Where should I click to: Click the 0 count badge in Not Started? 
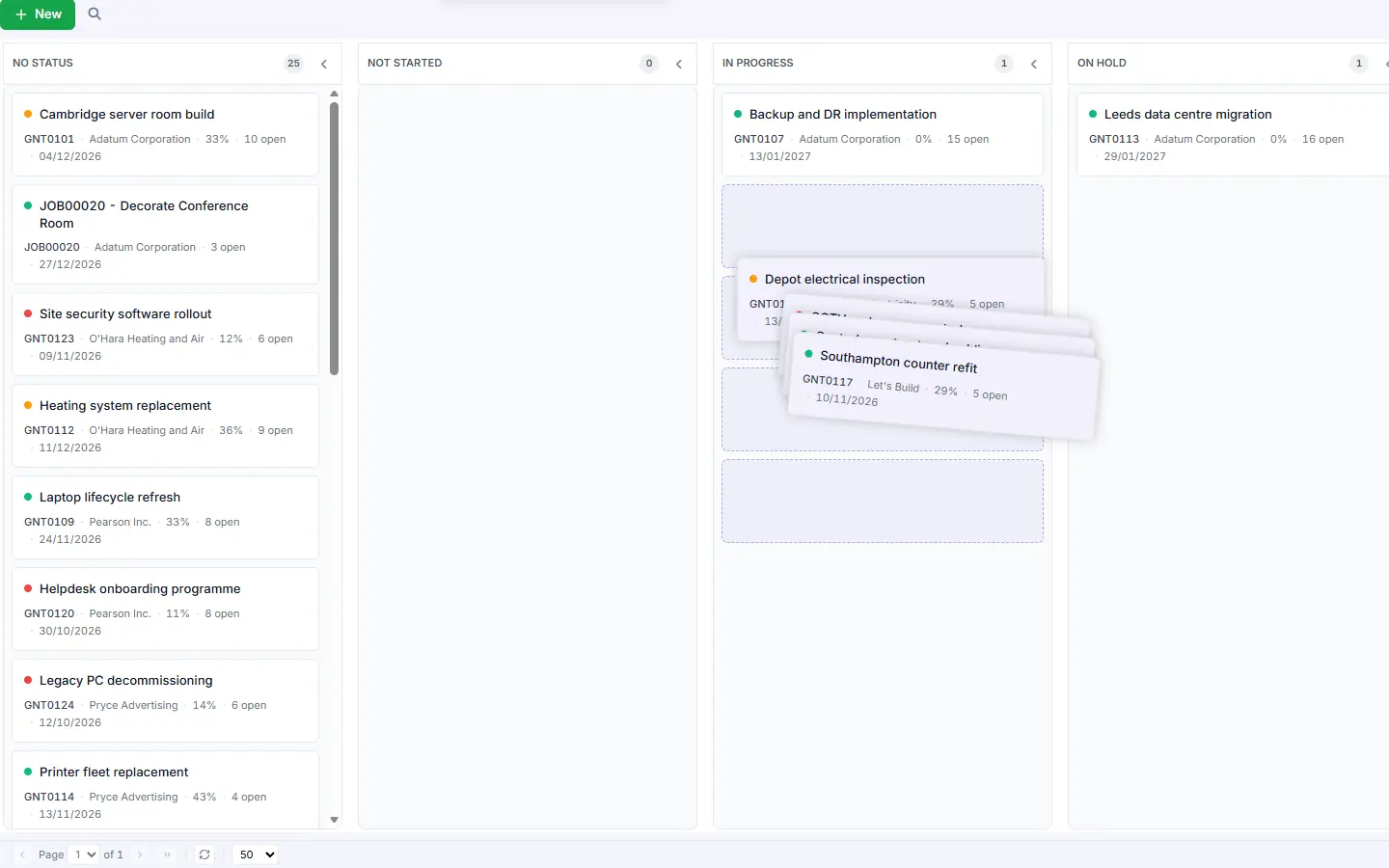649,64
